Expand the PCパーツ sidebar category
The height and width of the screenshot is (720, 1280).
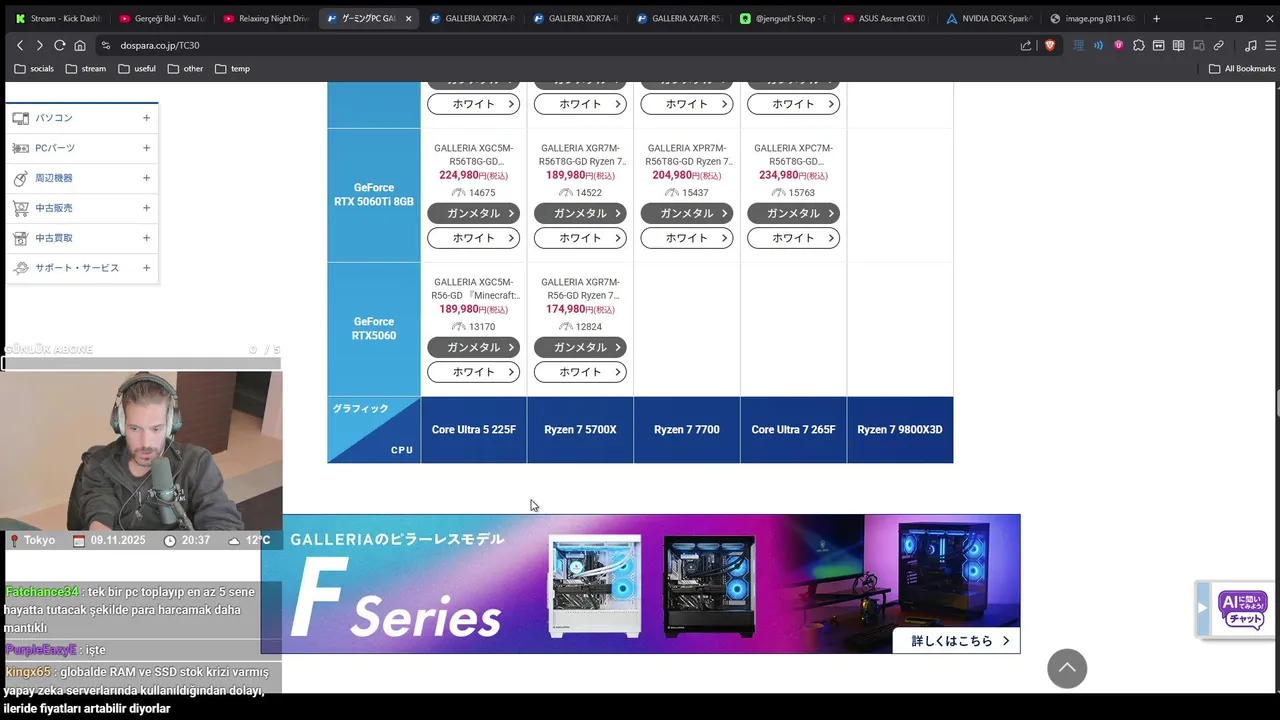(x=146, y=148)
